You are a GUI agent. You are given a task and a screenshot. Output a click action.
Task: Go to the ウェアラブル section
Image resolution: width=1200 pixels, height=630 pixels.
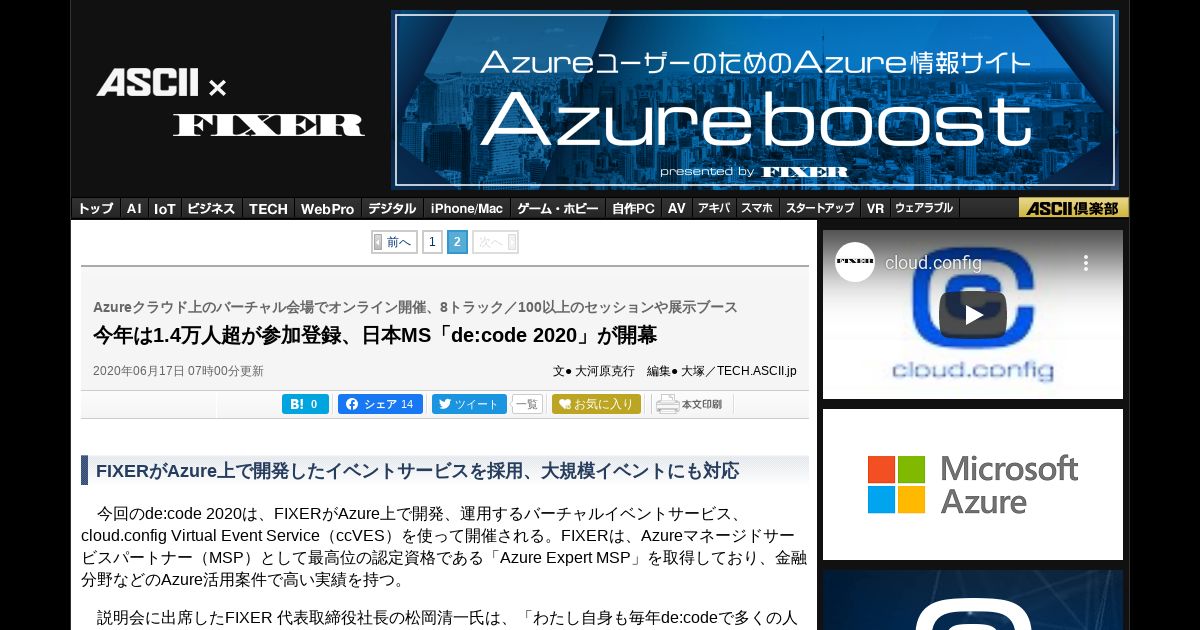point(924,208)
